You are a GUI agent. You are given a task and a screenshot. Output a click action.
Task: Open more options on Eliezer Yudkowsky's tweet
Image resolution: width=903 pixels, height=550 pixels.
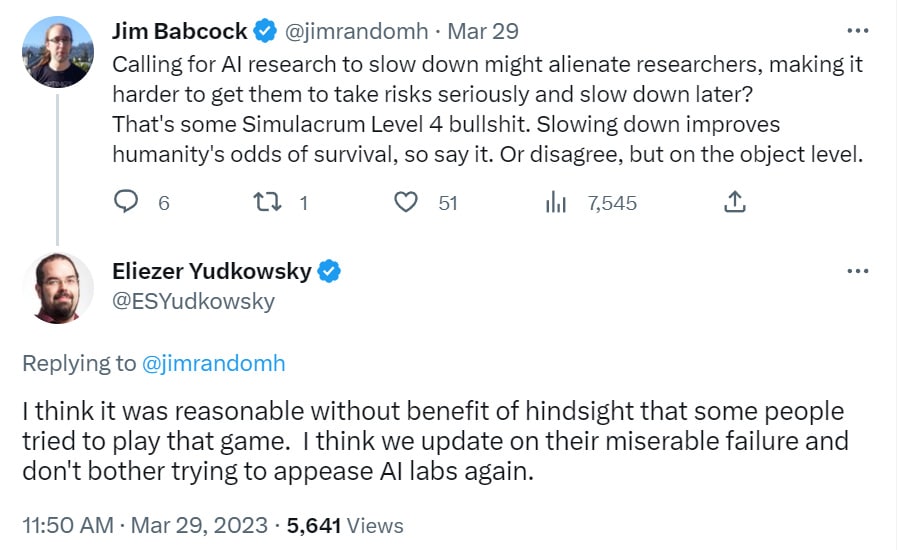[858, 271]
